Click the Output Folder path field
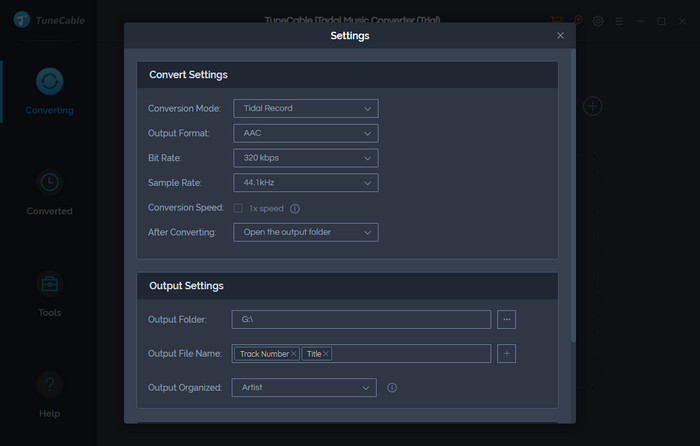700x446 pixels. [361, 320]
